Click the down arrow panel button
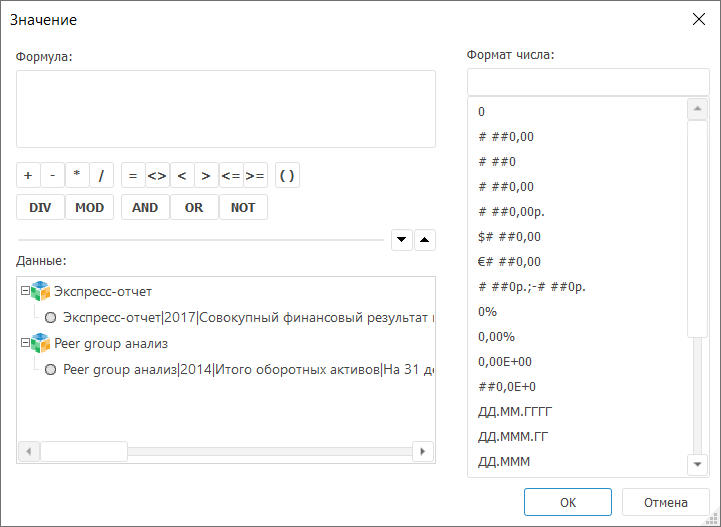This screenshot has width=721, height=527. point(402,239)
